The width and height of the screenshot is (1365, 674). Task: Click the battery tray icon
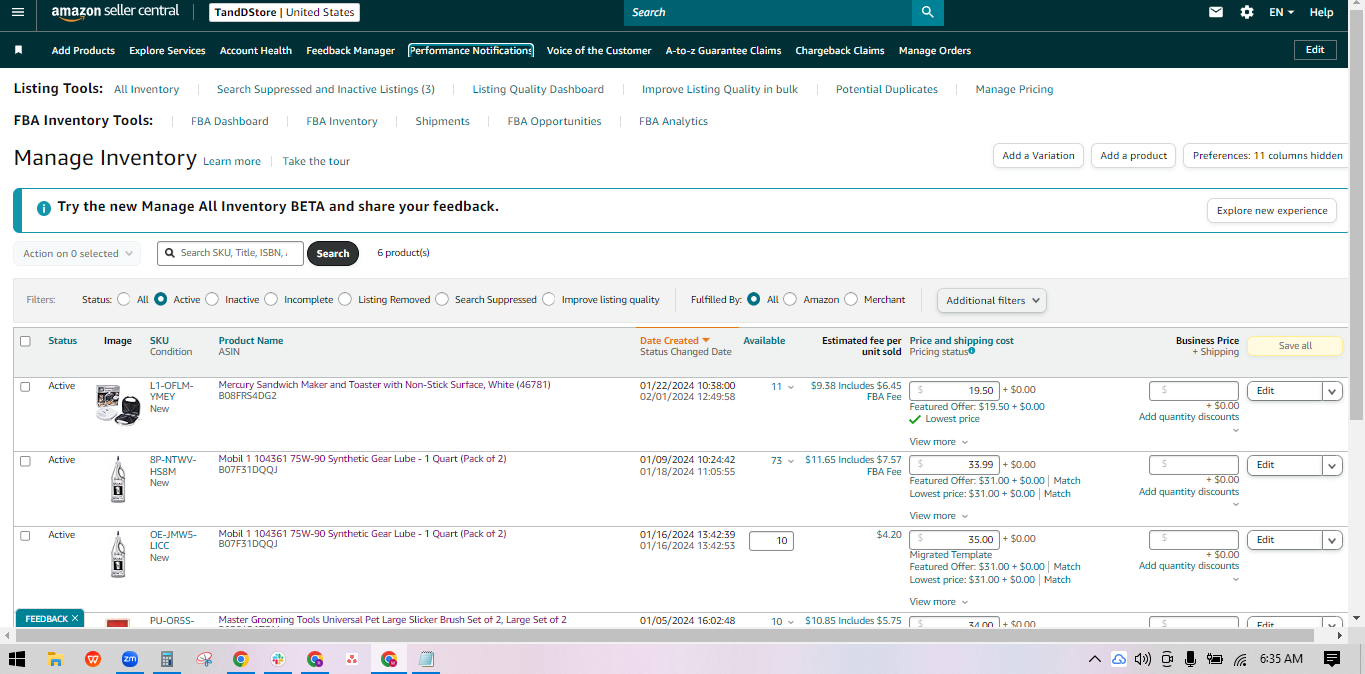click(1215, 659)
